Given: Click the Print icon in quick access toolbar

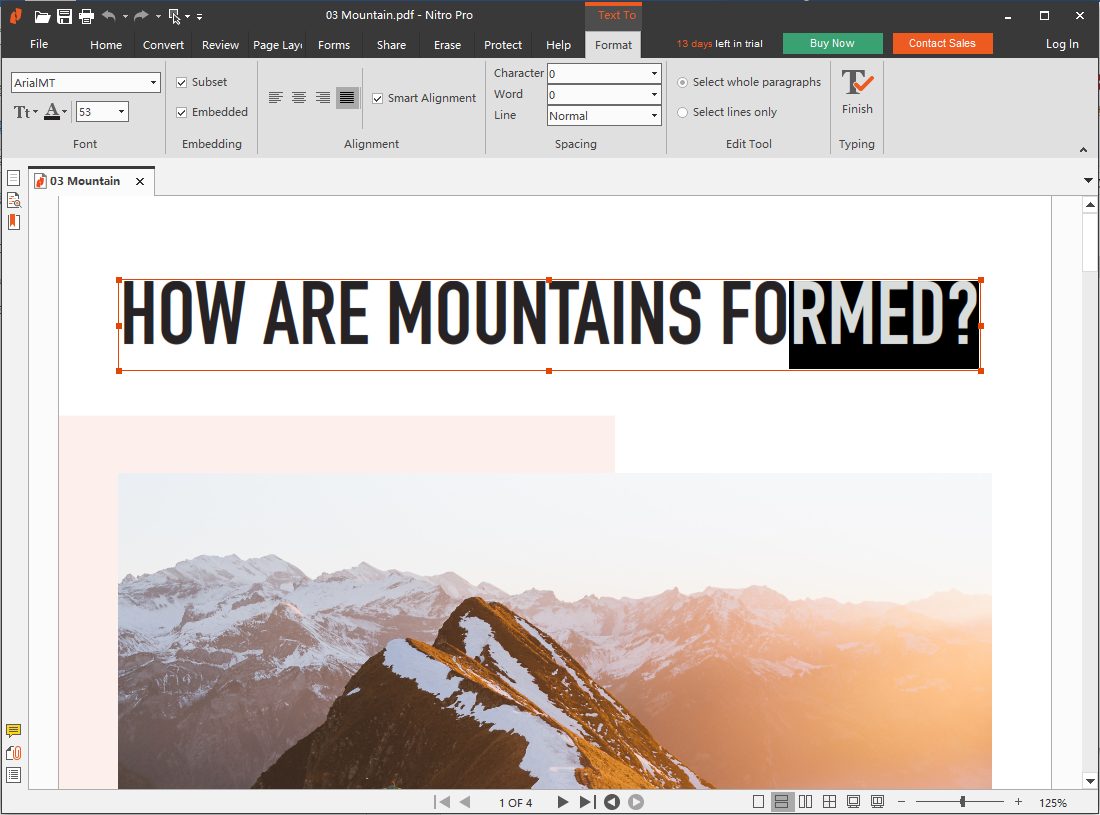Looking at the screenshot, I should click(86, 16).
